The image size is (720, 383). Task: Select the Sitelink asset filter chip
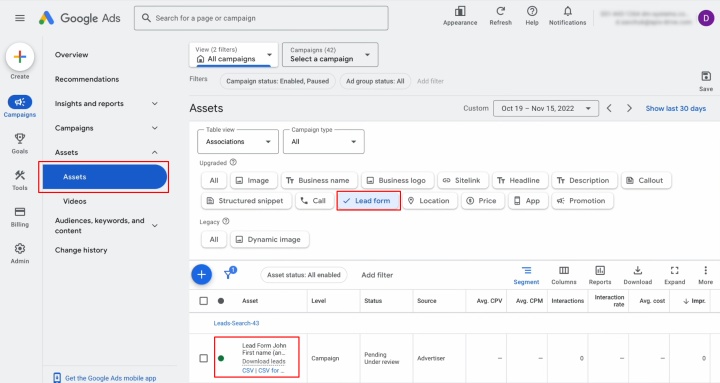462,180
